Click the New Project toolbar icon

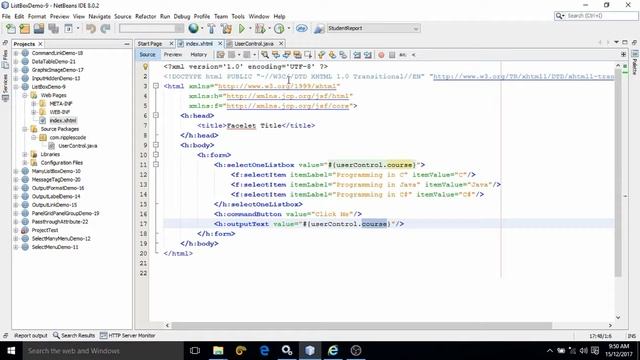coord(24,29)
